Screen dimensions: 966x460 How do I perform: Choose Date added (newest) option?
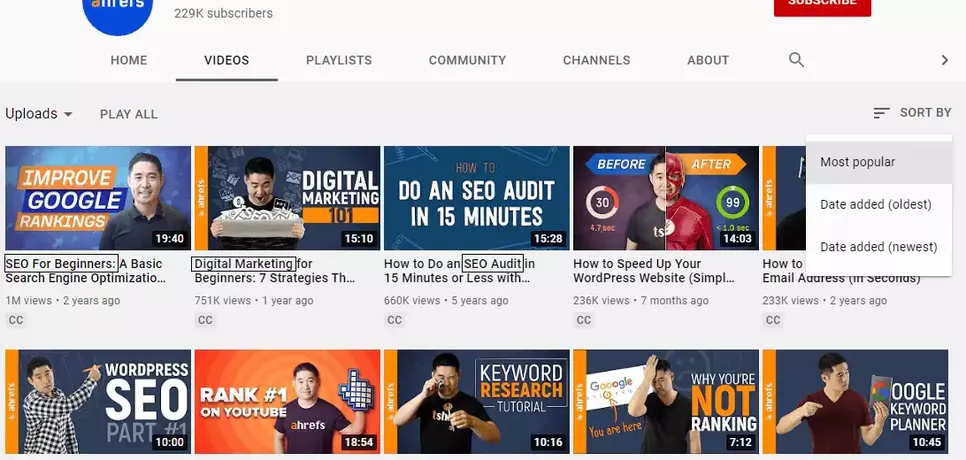[x=879, y=247]
